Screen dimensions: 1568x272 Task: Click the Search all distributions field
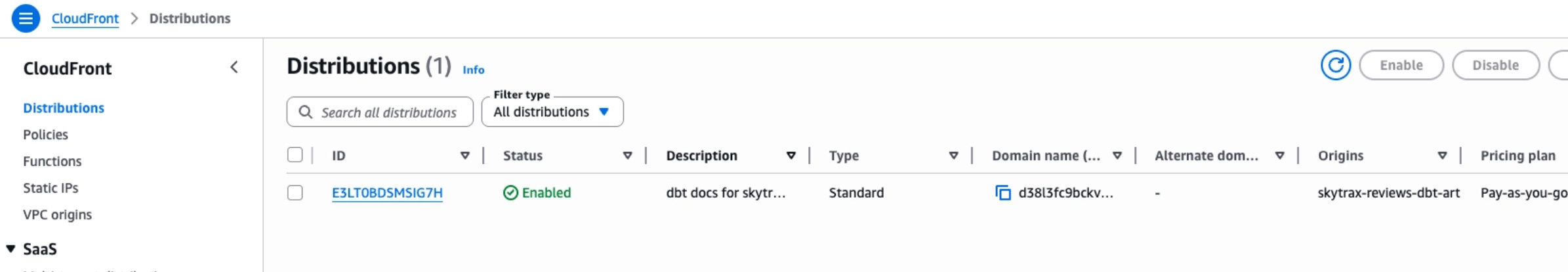click(380, 112)
